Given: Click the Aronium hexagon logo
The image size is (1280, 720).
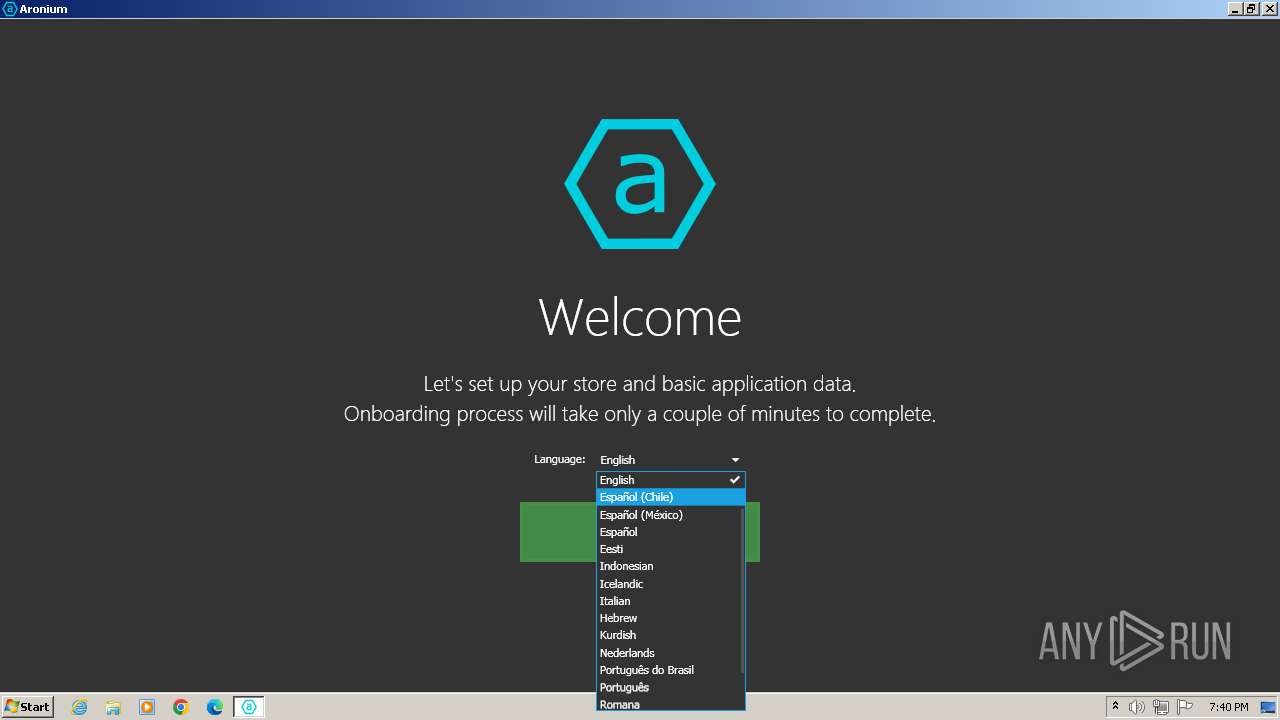Looking at the screenshot, I should 640,184.
